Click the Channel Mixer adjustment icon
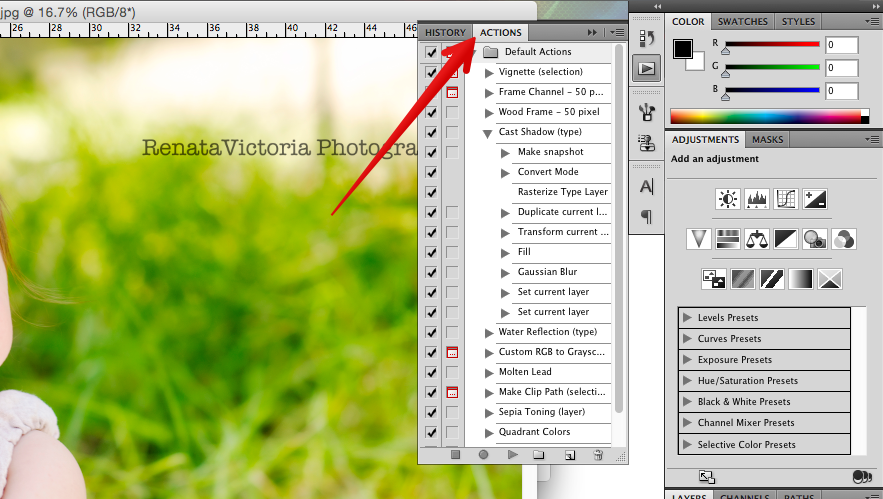883x499 pixels. pyautogui.click(x=843, y=239)
